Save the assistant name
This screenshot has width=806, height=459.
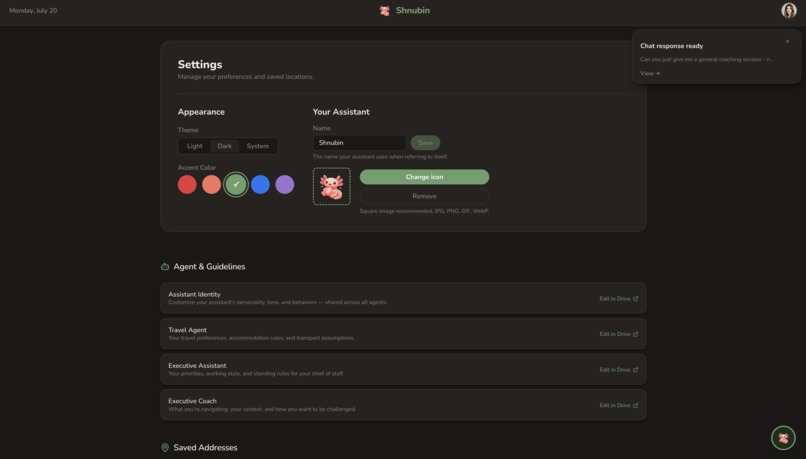(x=425, y=142)
